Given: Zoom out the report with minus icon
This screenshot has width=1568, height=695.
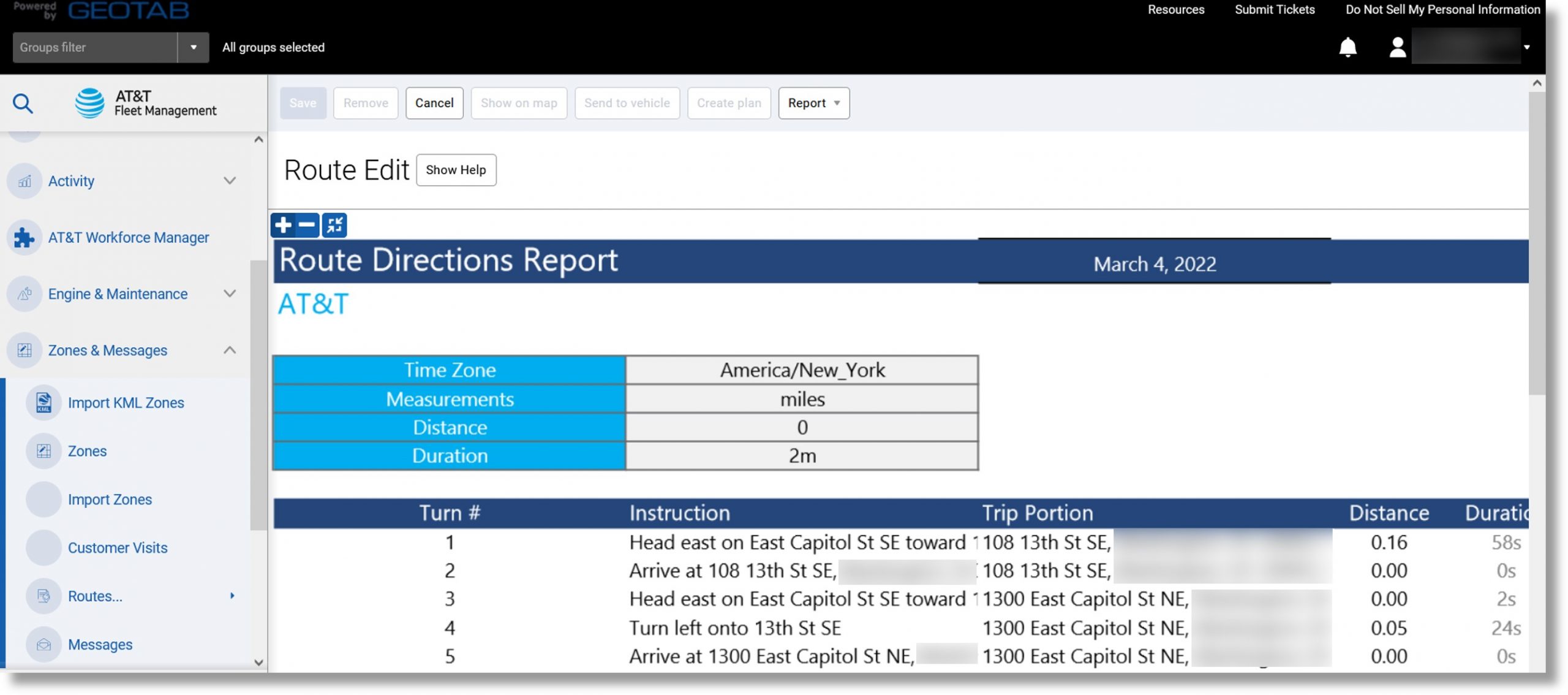Looking at the screenshot, I should point(307,225).
